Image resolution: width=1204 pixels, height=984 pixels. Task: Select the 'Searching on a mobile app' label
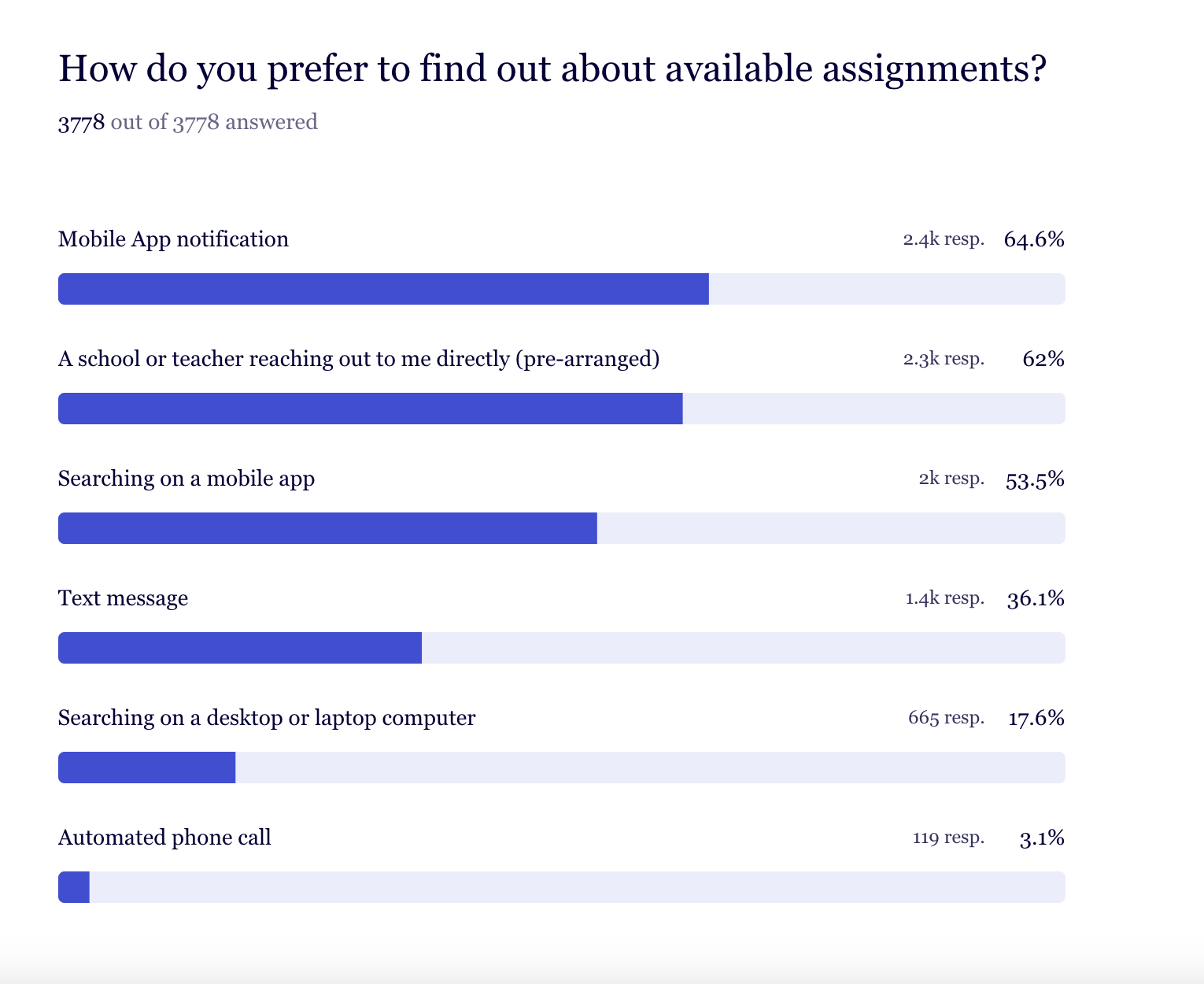click(187, 479)
